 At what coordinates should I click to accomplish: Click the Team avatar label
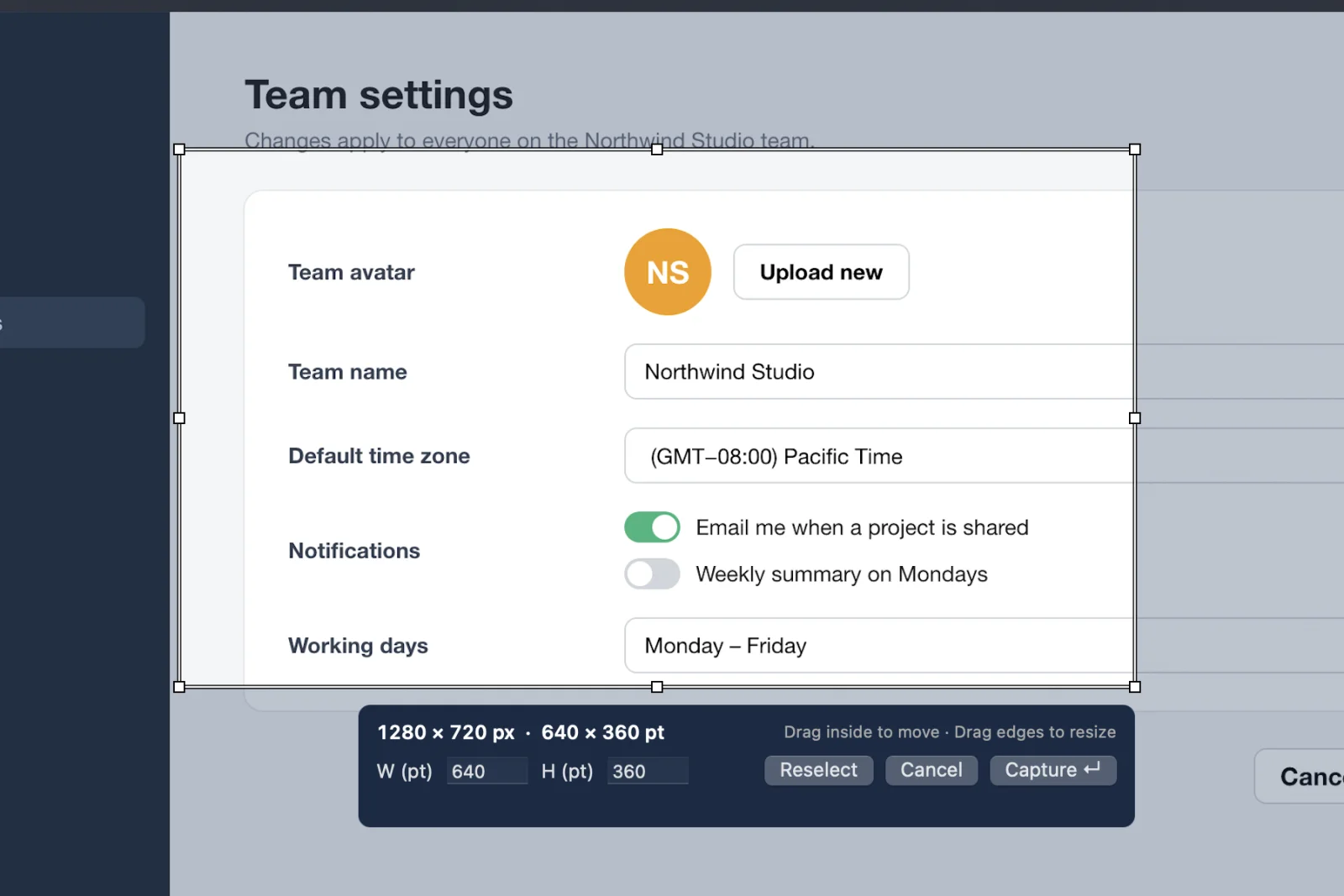click(x=351, y=272)
